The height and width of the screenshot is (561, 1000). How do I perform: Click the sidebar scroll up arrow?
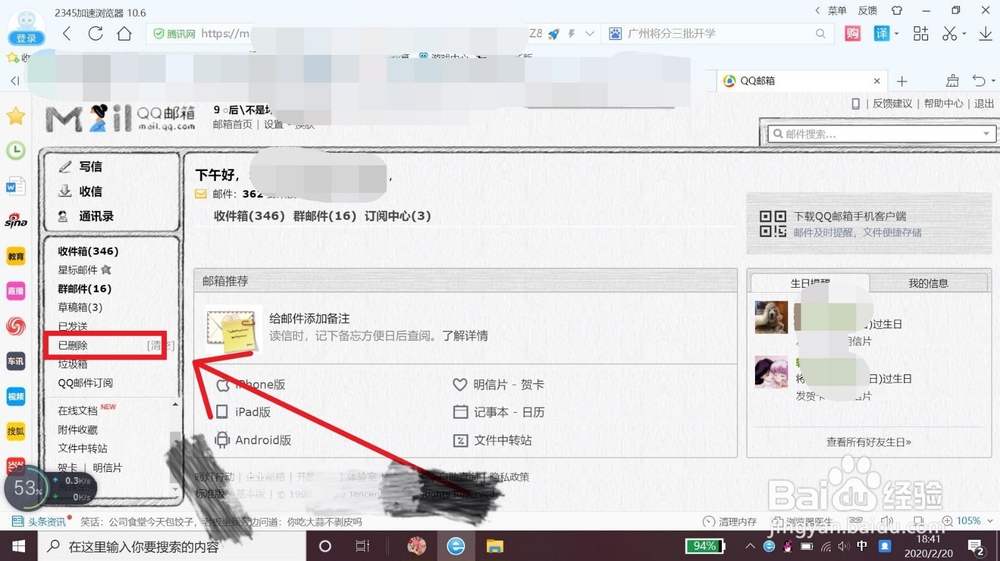pos(175,404)
